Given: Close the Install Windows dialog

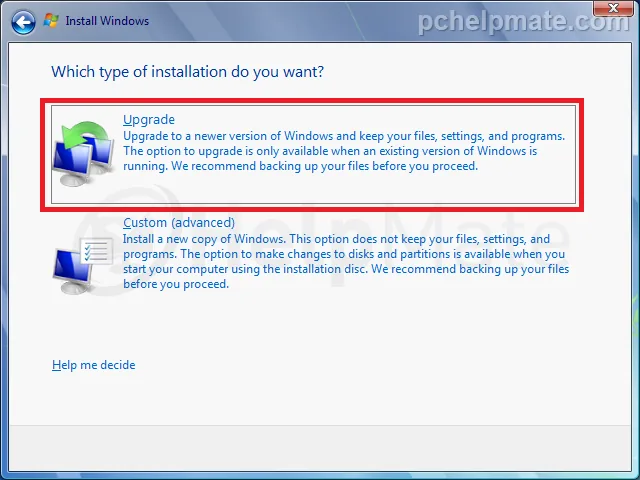Looking at the screenshot, I should pos(613,8).
